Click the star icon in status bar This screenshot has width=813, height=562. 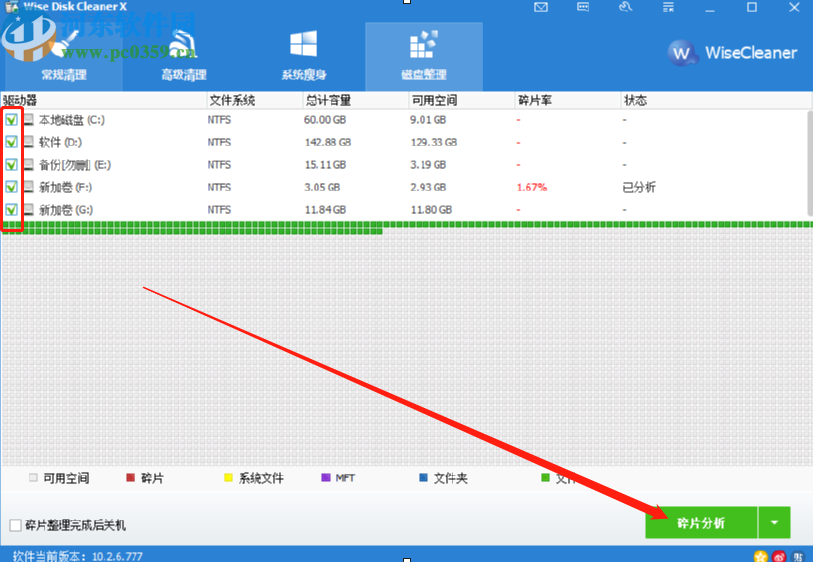click(761, 556)
